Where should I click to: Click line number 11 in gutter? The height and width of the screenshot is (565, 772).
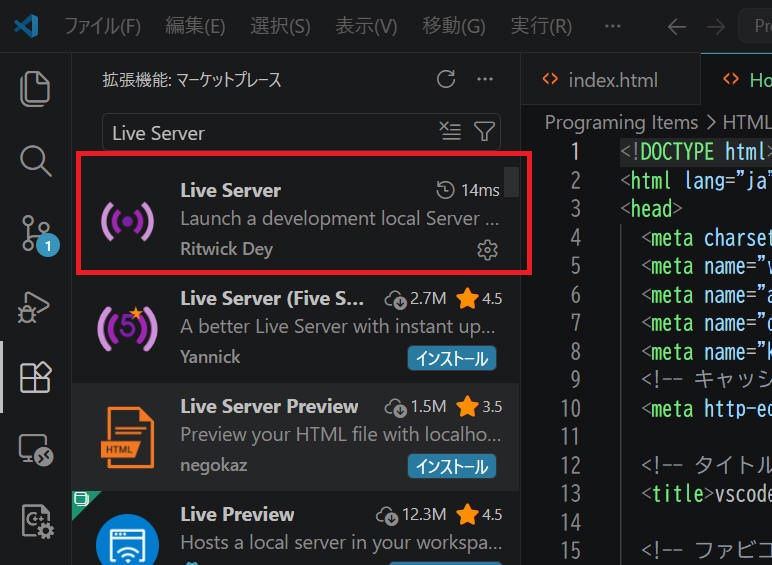(x=572, y=437)
